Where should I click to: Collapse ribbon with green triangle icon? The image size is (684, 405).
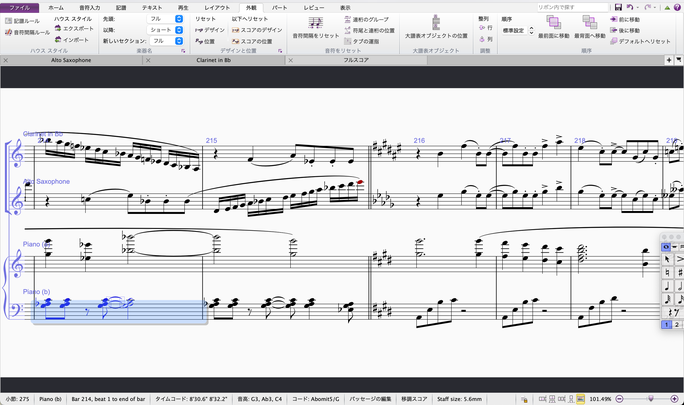tap(667, 7)
